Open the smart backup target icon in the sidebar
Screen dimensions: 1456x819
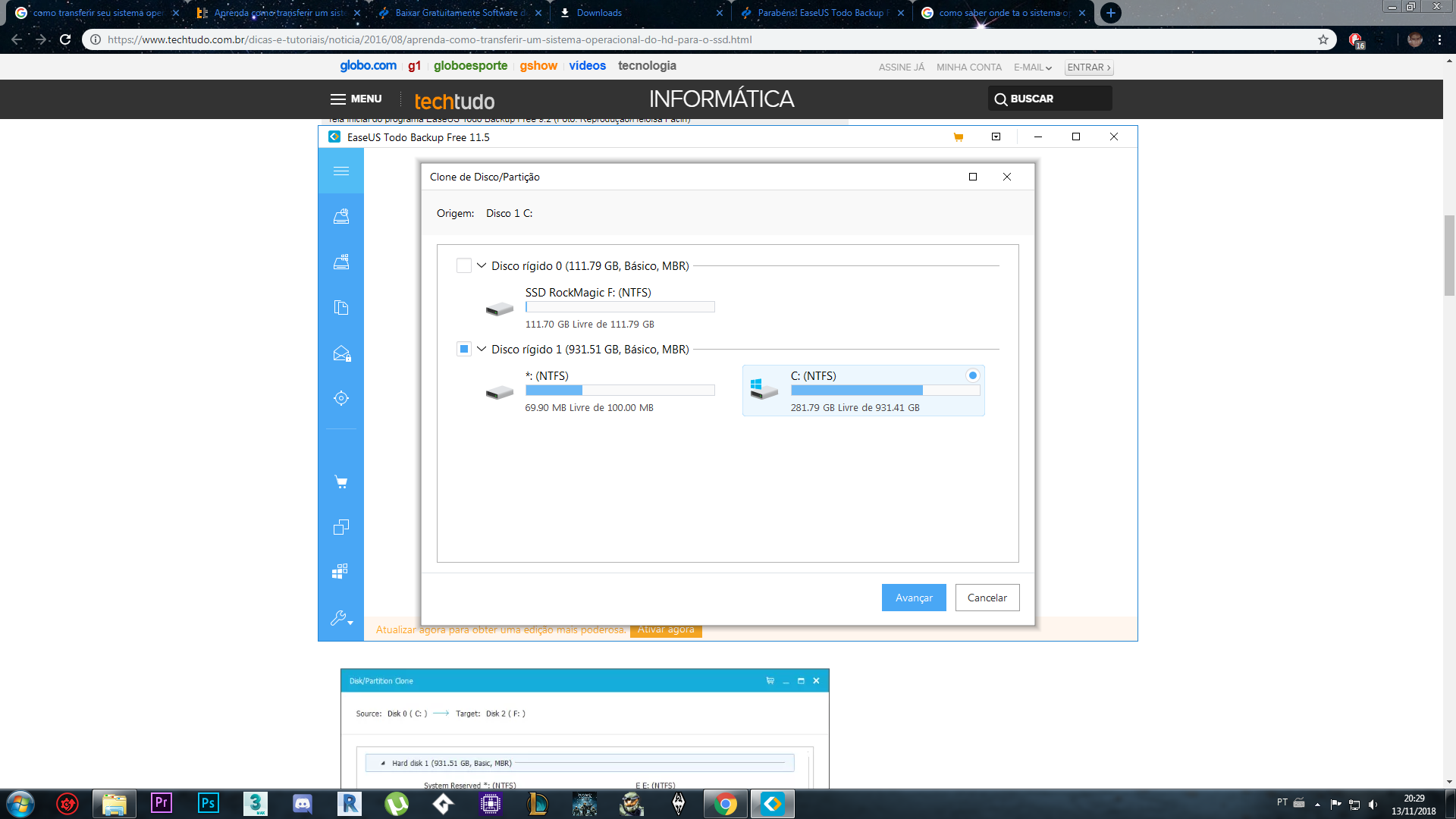[x=341, y=398]
